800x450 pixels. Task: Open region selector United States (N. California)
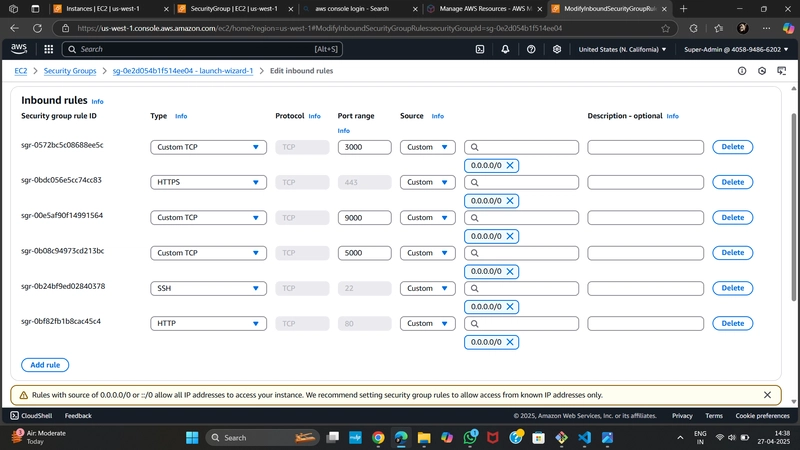click(622, 49)
